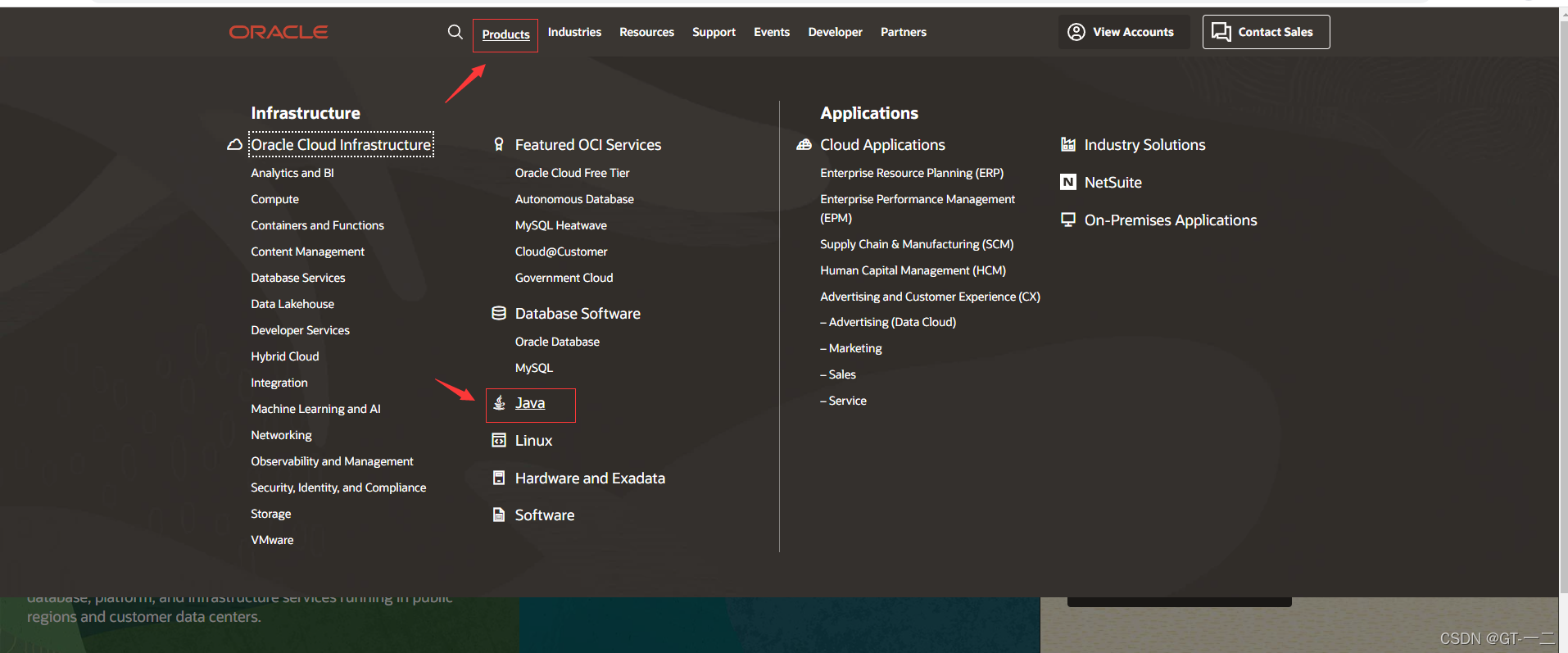
Task: Click the NetSuite N icon
Action: pyautogui.click(x=1068, y=182)
